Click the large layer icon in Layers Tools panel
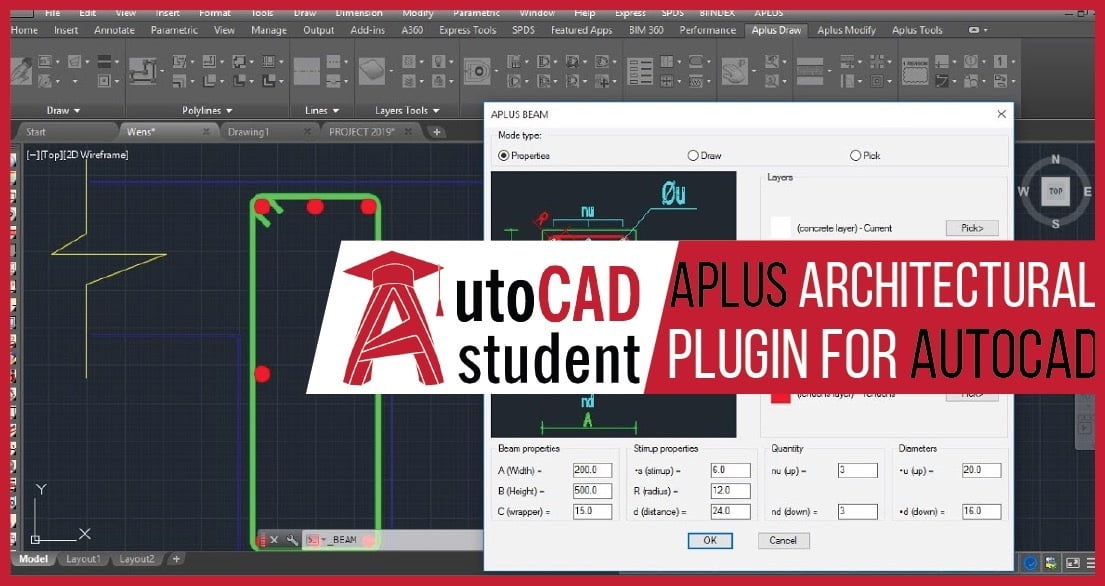Viewport: 1105px width, 586px height. [371, 71]
